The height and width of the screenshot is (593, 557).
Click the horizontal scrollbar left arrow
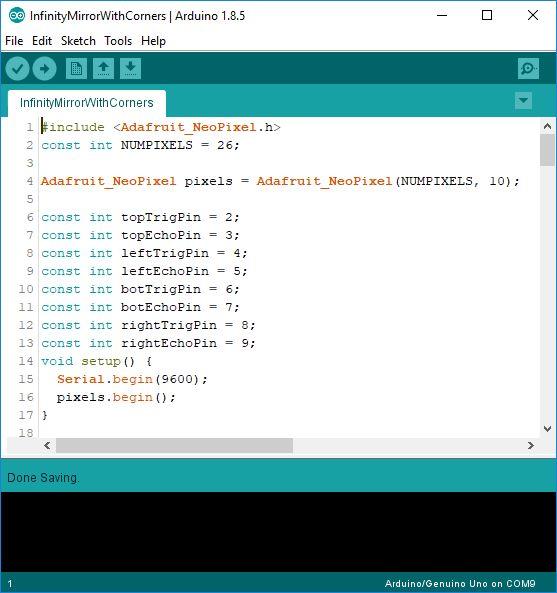[47, 446]
